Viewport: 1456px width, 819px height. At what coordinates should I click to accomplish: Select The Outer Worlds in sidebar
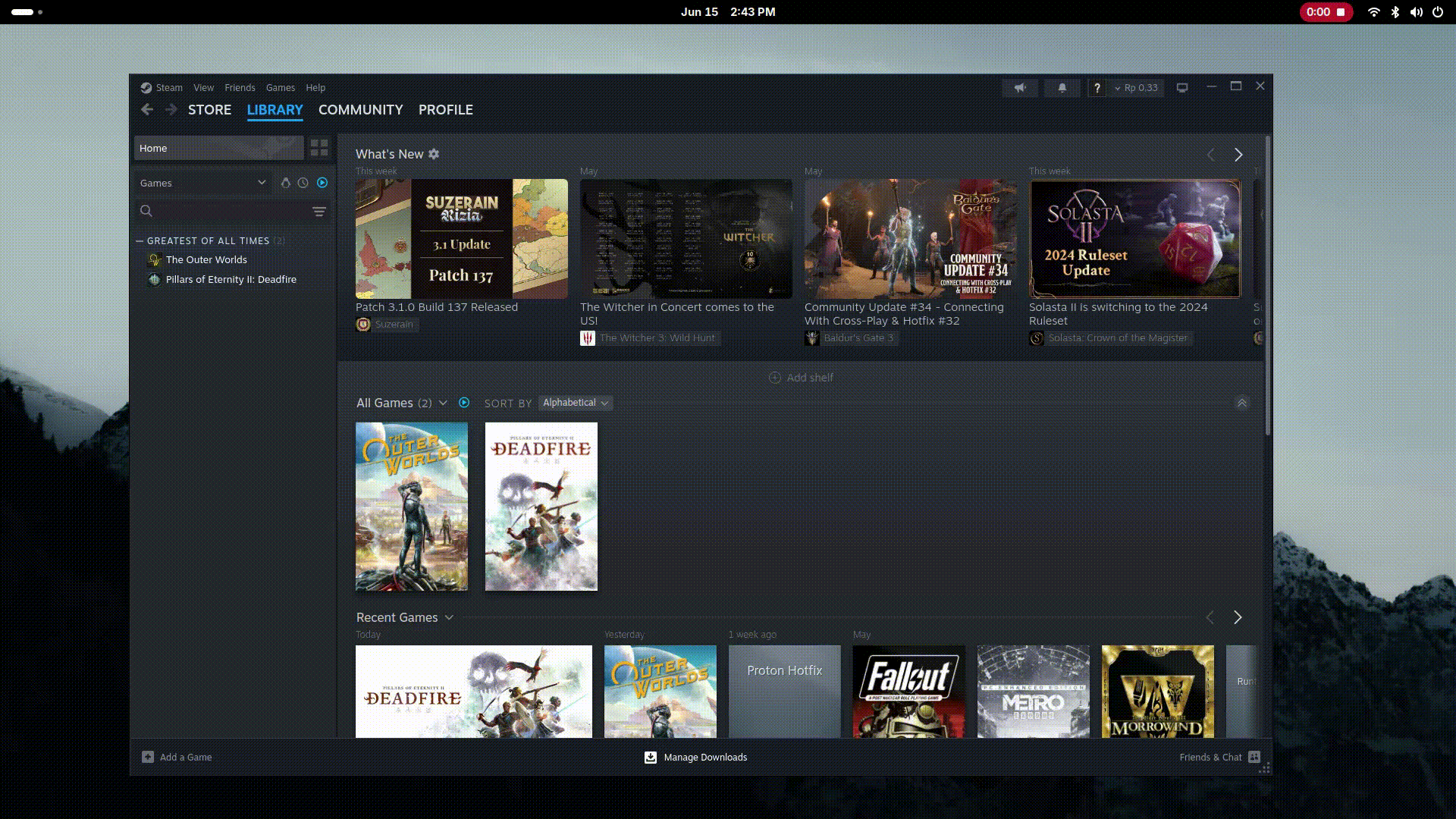(x=206, y=260)
